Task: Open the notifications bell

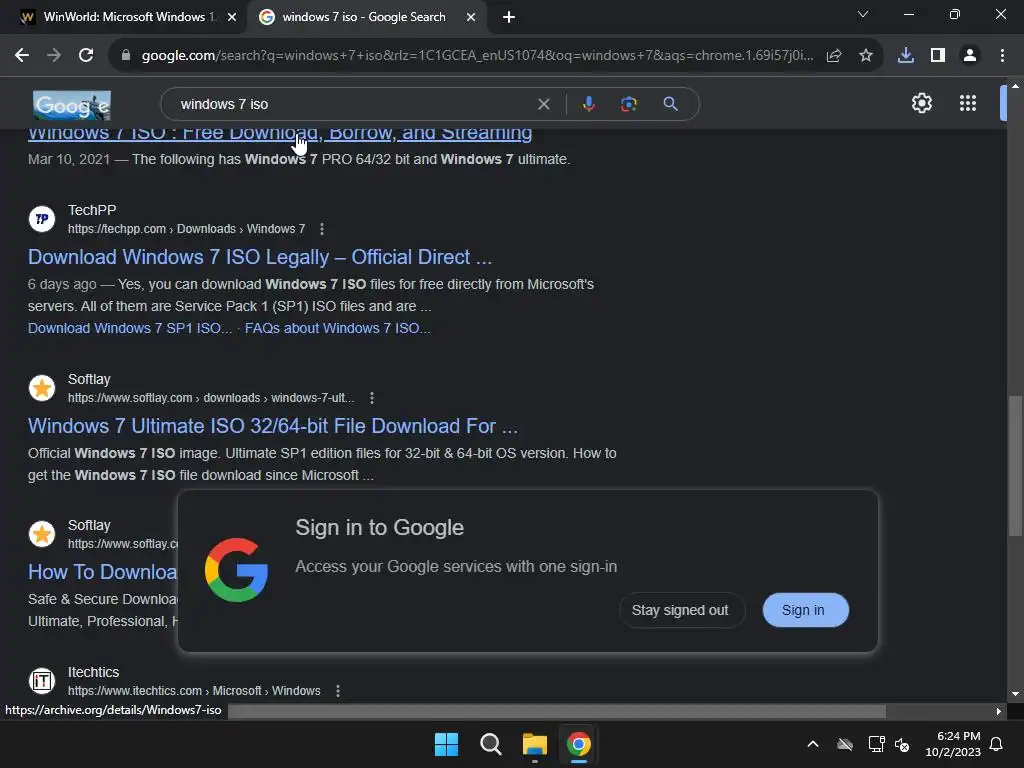Action: (x=996, y=744)
